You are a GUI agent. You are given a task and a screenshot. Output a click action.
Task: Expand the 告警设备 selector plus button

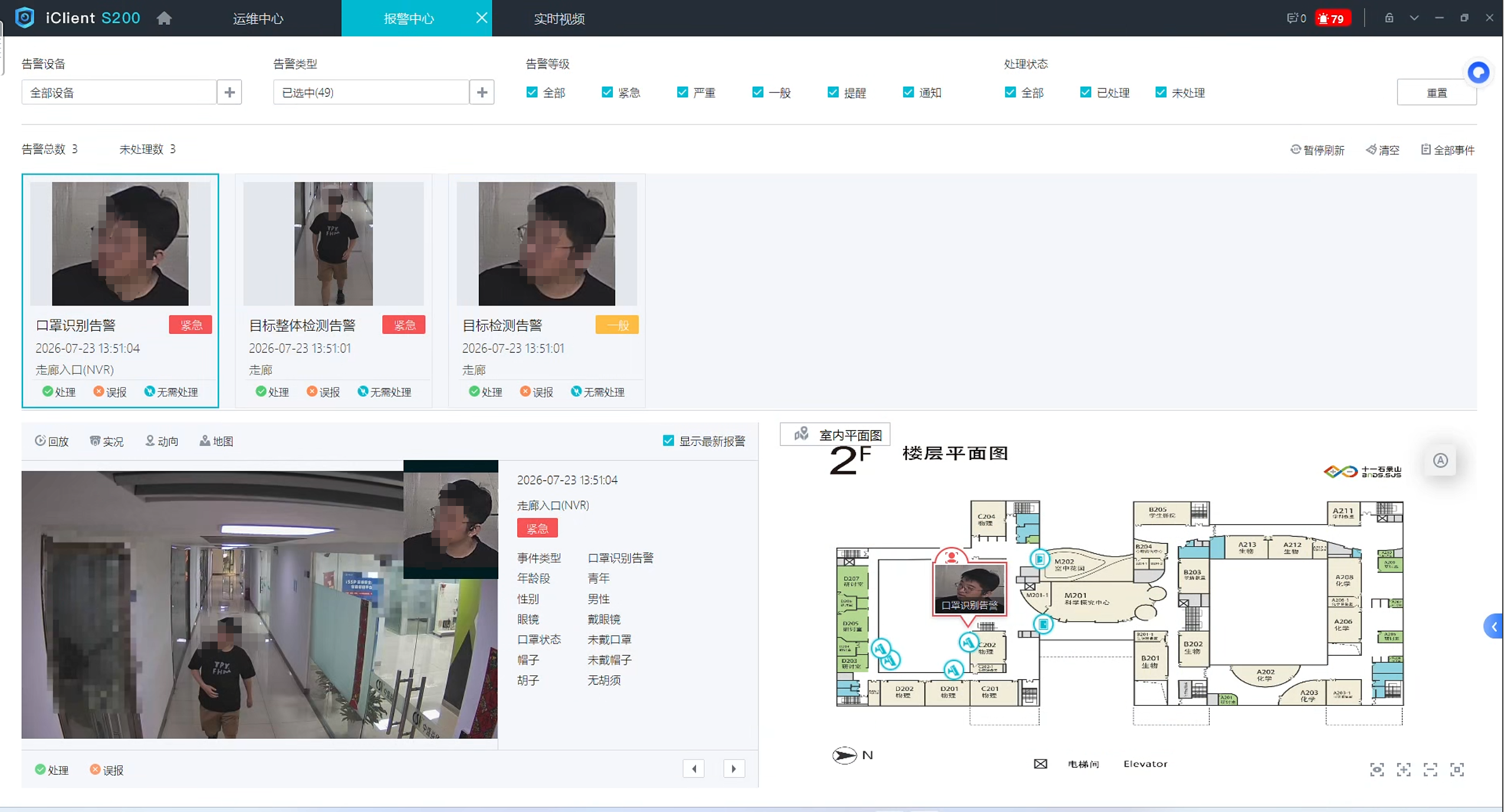click(x=229, y=92)
